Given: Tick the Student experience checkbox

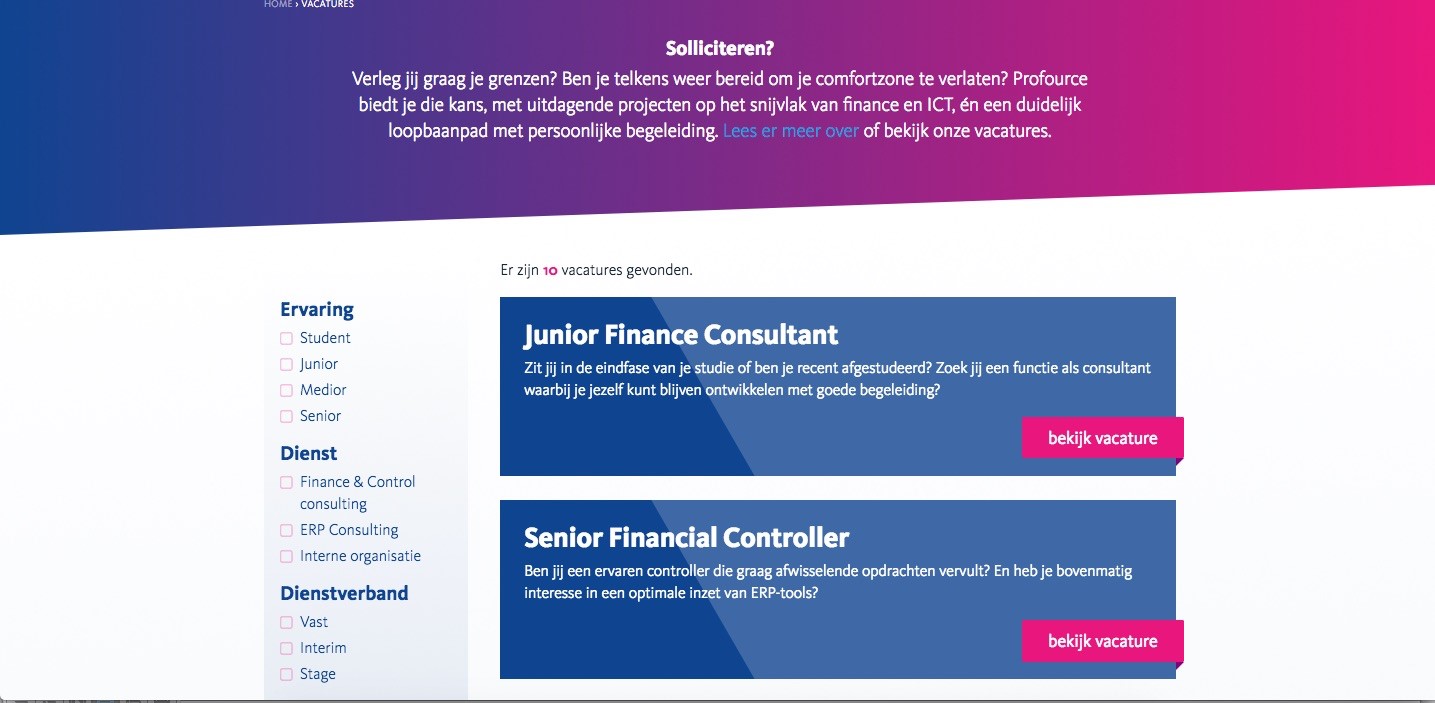Looking at the screenshot, I should tap(286, 339).
